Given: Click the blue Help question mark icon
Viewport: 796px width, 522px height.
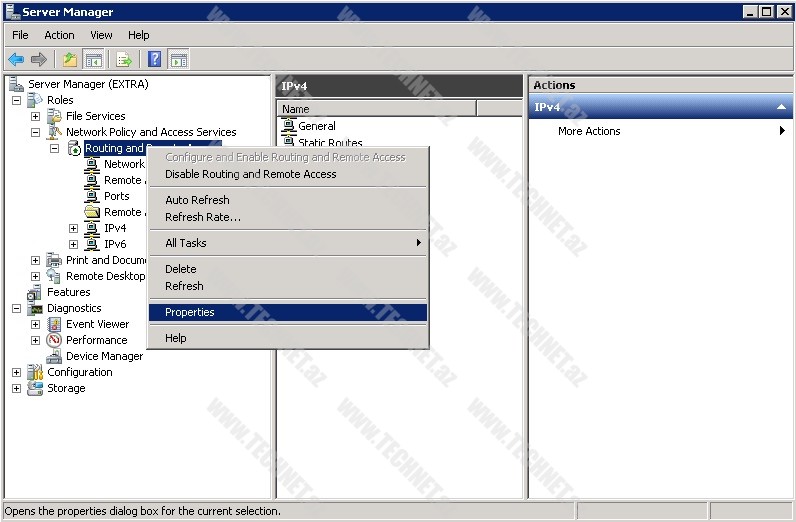Looking at the screenshot, I should (154, 59).
